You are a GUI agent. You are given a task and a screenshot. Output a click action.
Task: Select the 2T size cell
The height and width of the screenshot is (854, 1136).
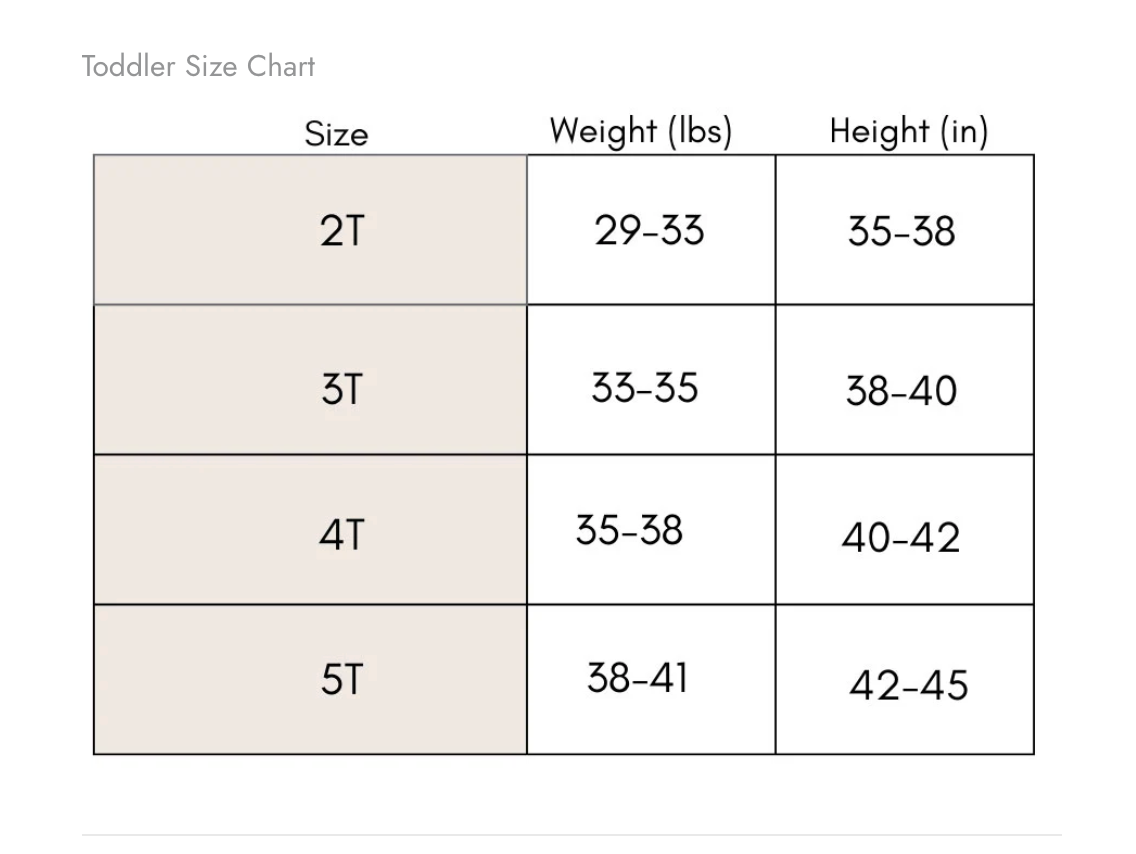coord(341,231)
